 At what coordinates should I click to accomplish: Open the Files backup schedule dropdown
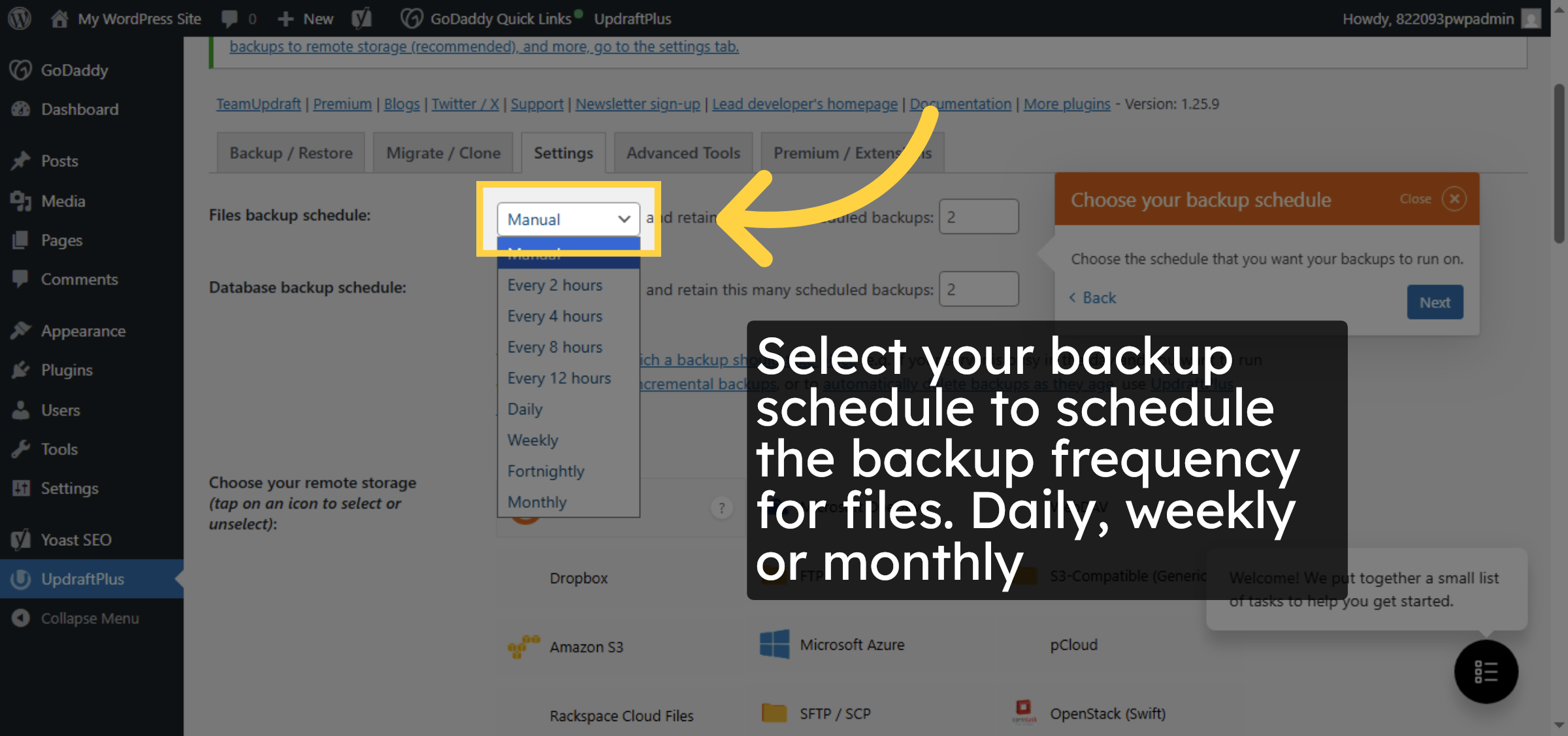(568, 220)
